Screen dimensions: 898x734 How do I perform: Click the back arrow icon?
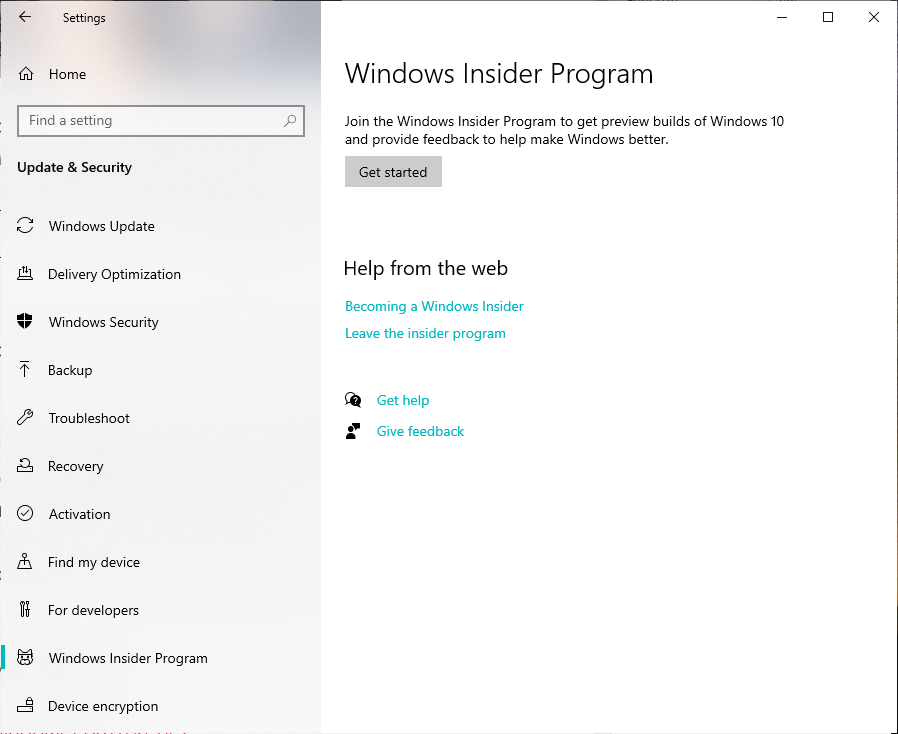point(25,17)
